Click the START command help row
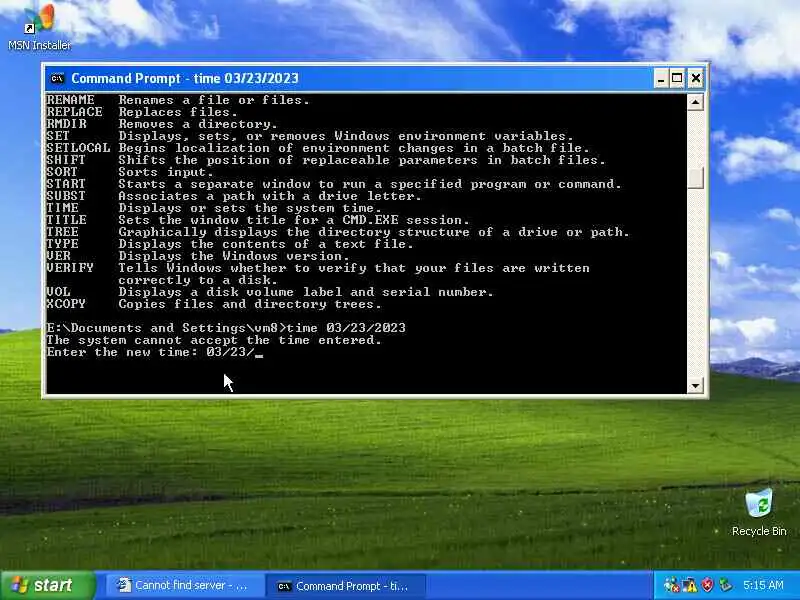 click(334, 184)
